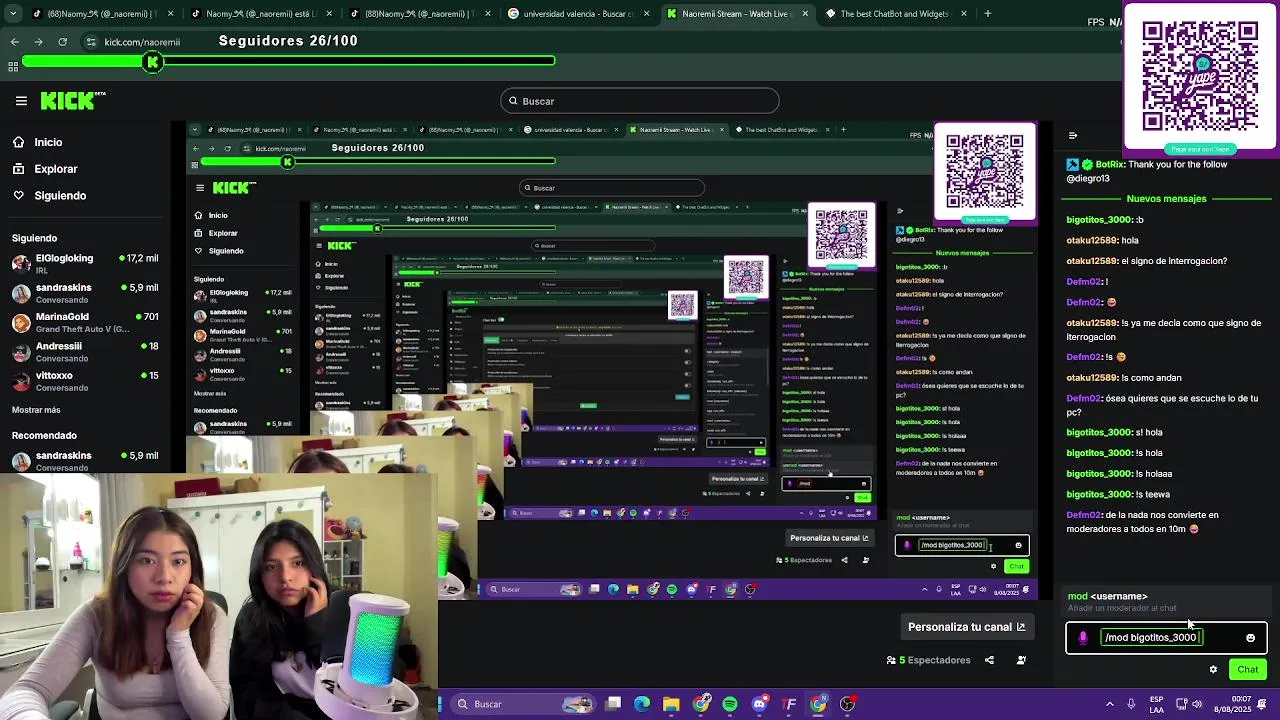Image resolution: width=1280 pixels, height=720 pixels.
Task: Open the Yape QR code overlay image
Action: [x=1200, y=78]
